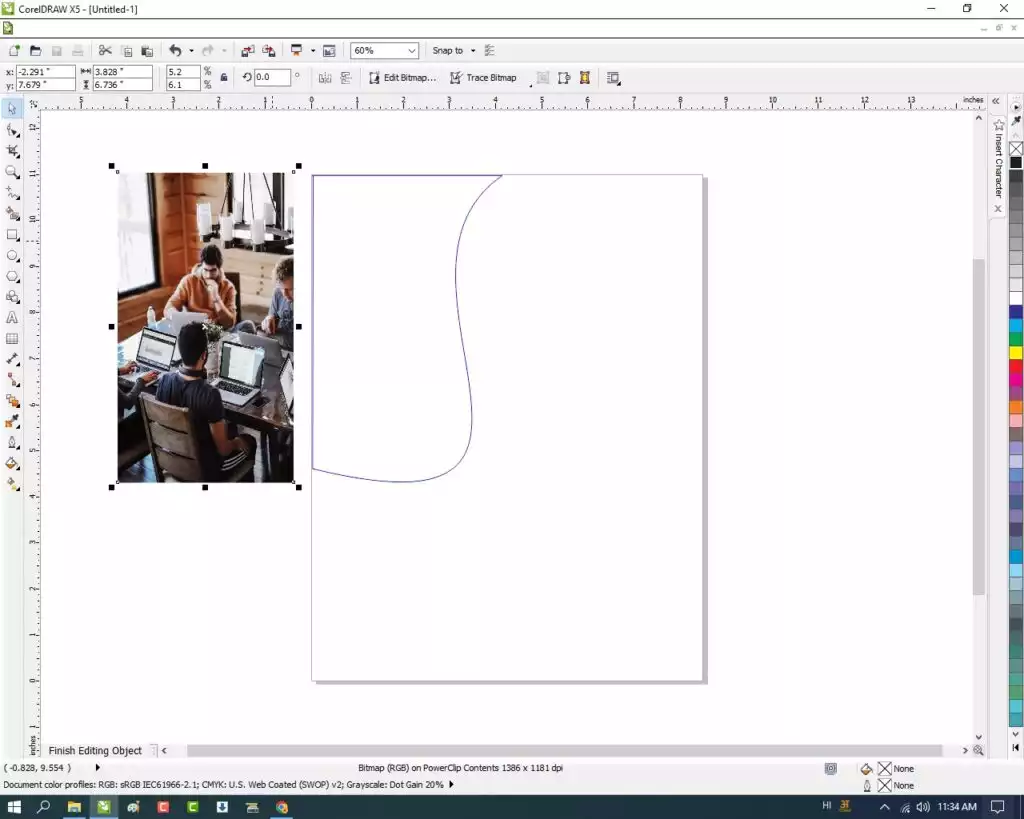Click the no-color swatch in palette

pos(1016,149)
